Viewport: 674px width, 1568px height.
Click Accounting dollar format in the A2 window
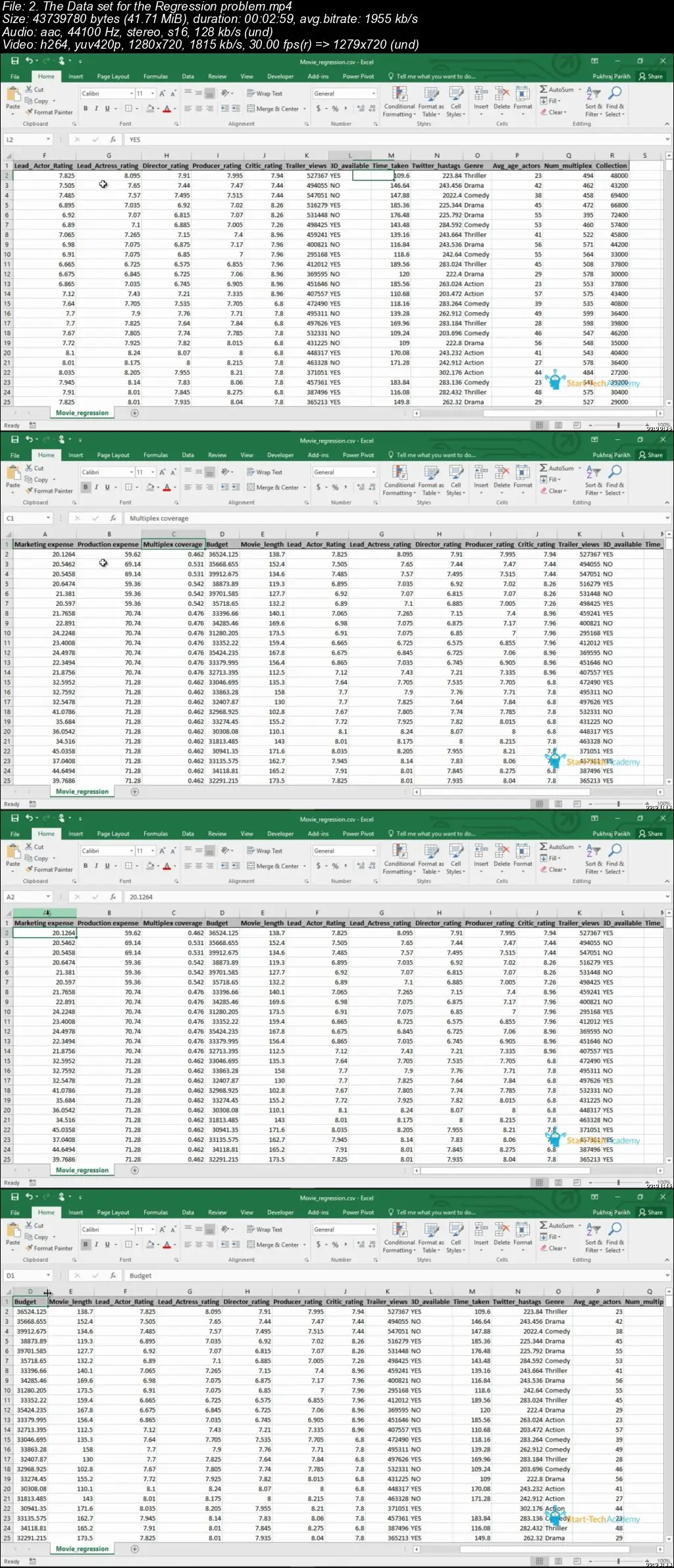[319, 866]
